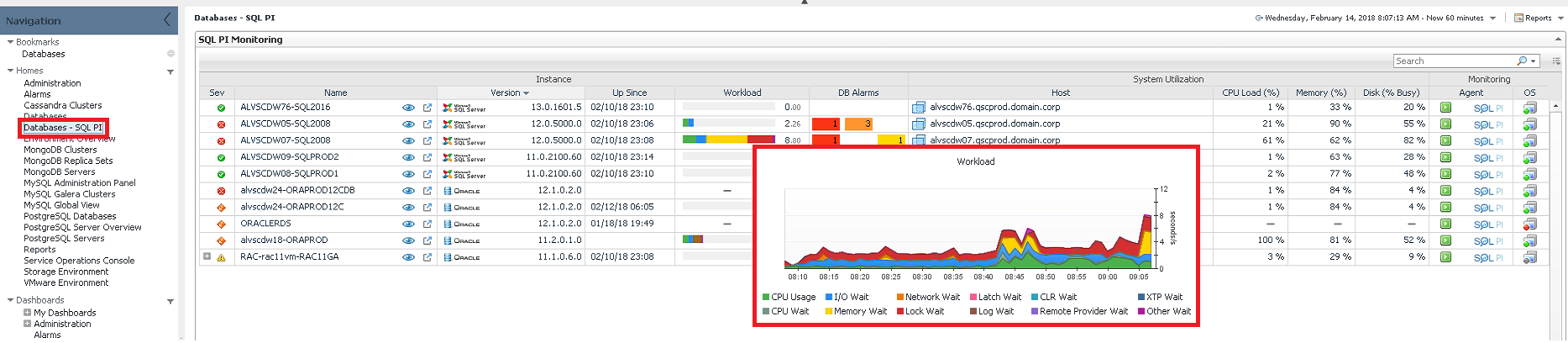The image size is (1568, 343).
Task: Click eye icon for ALVSCDW76-SQL2016
Action: click(x=408, y=108)
